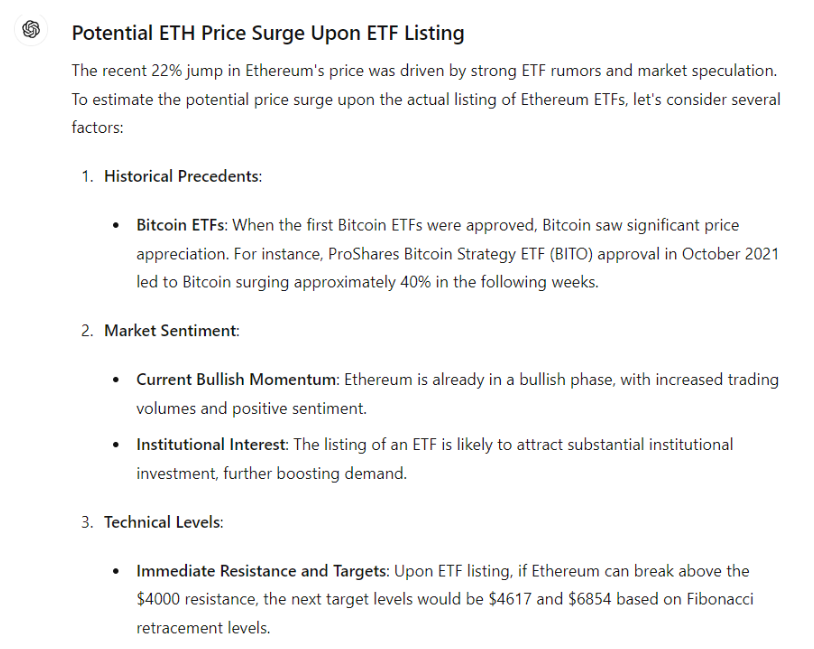Click the "Market Sentiment" list heading
Image resolution: width=814 pixels, height=649 pixels.
(170, 330)
